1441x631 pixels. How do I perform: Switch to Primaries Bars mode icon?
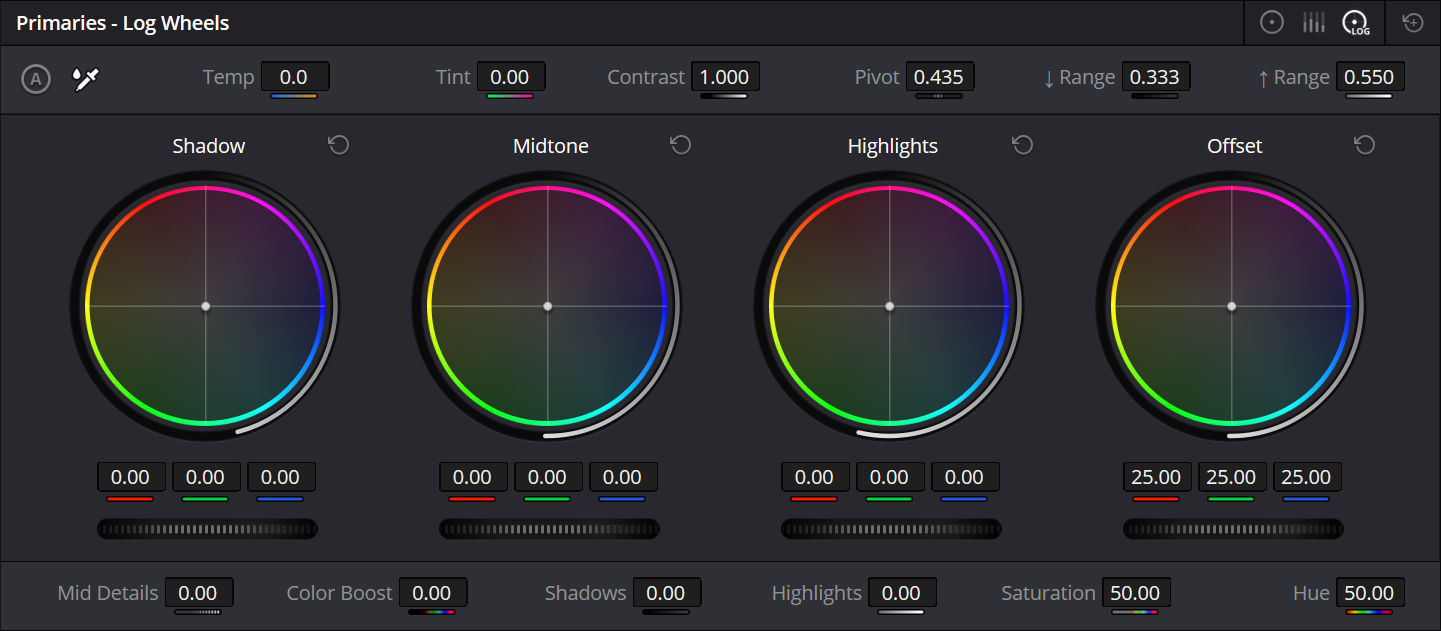(1313, 22)
